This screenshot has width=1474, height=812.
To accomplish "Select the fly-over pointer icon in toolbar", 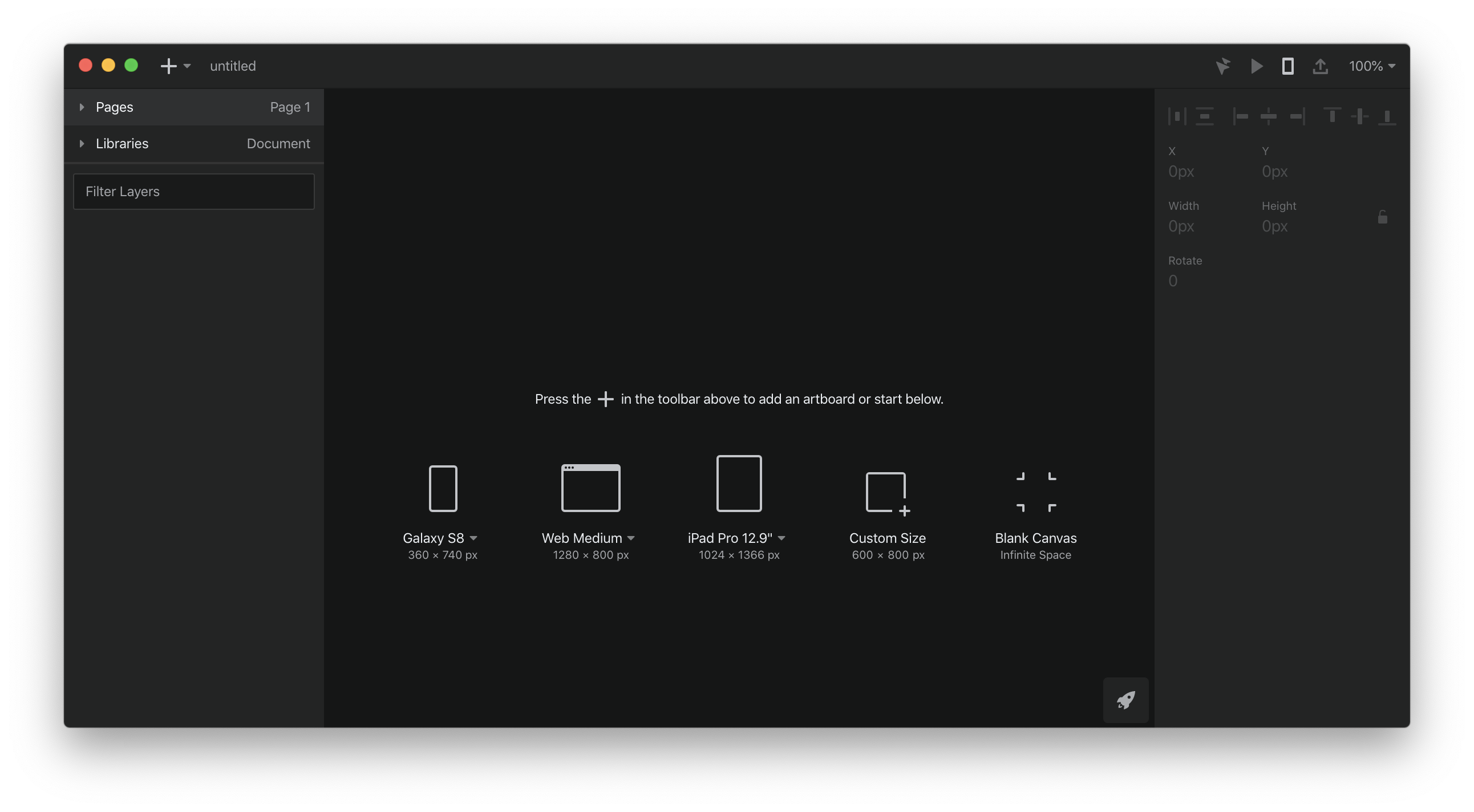I will pos(1224,66).
